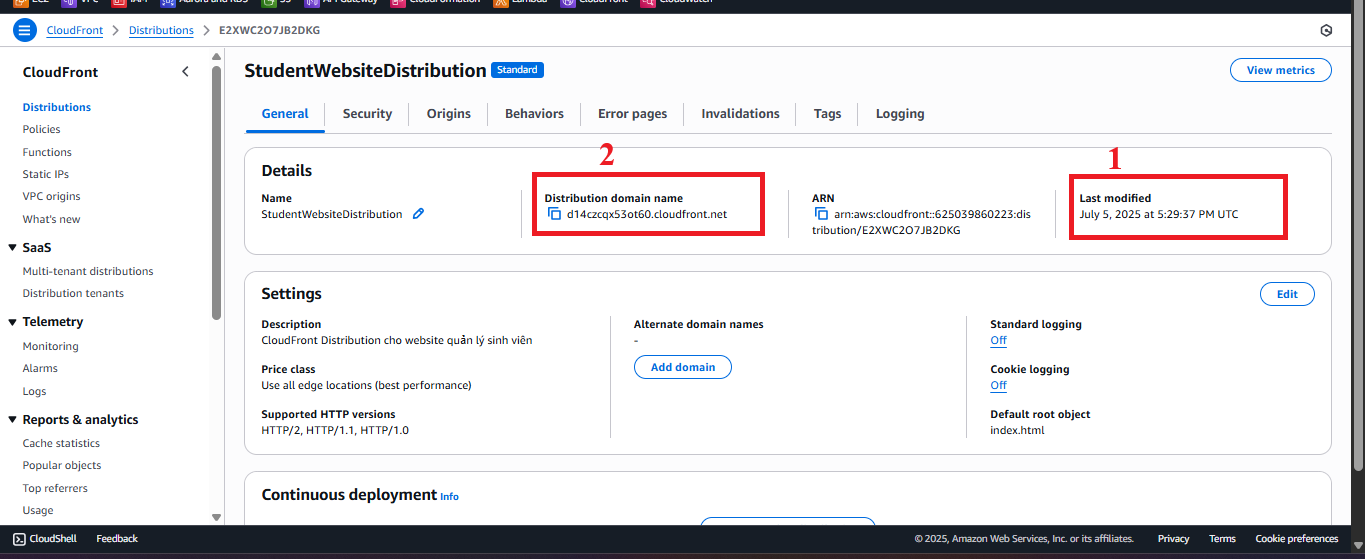This screenshot has width=1365, height=559.
Task: Open Multi-tenant distributions in the sidebar
Action: [x=88, y=271]
